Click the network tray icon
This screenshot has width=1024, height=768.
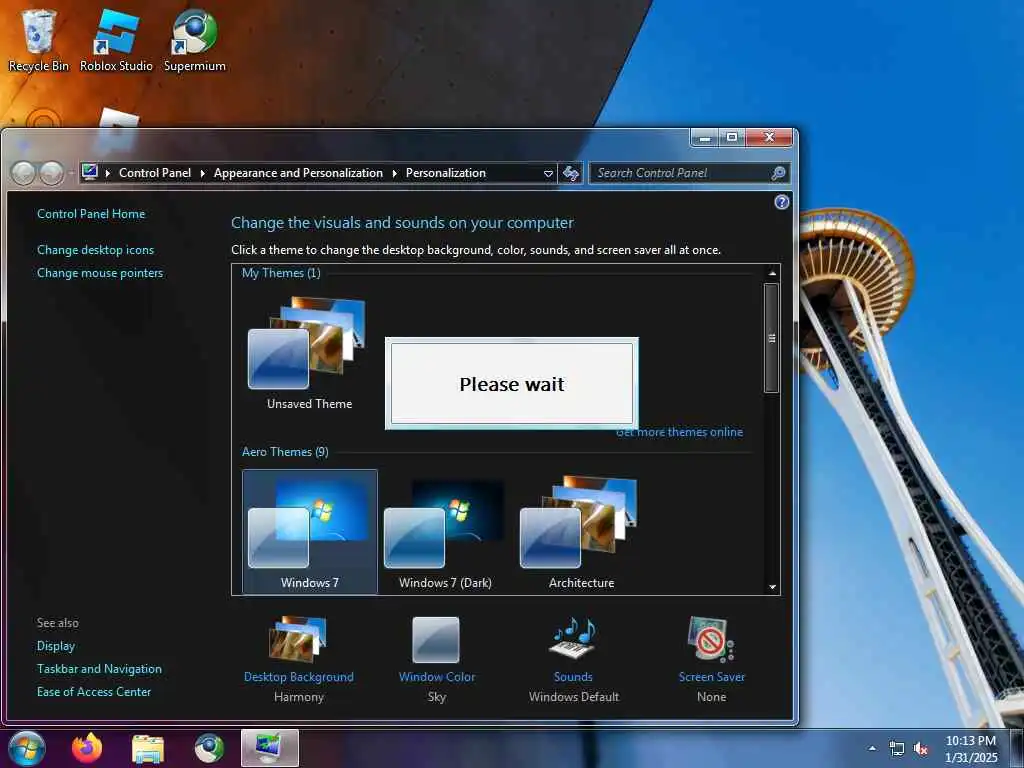point(897,748)
